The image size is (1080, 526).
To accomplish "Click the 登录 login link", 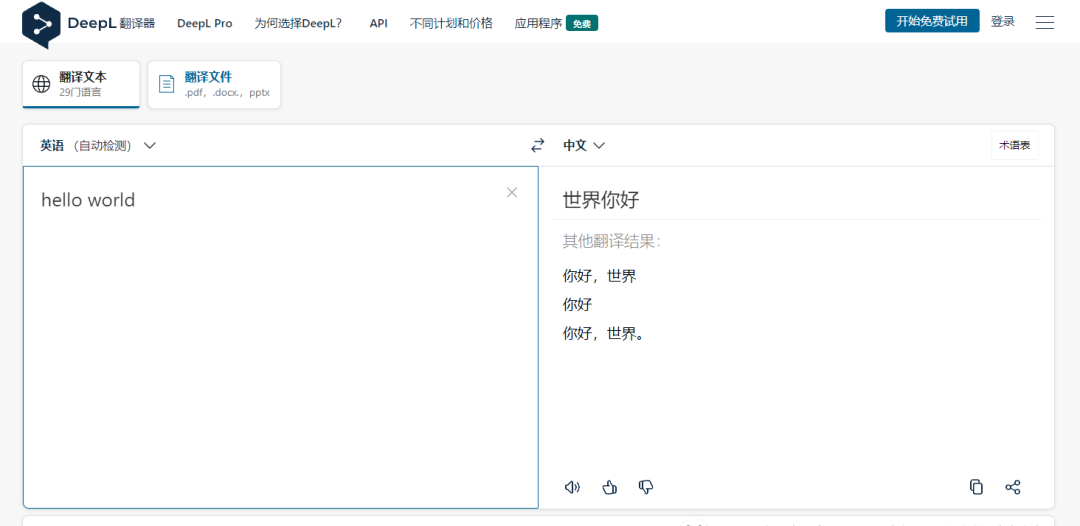I will point(1002,21).
